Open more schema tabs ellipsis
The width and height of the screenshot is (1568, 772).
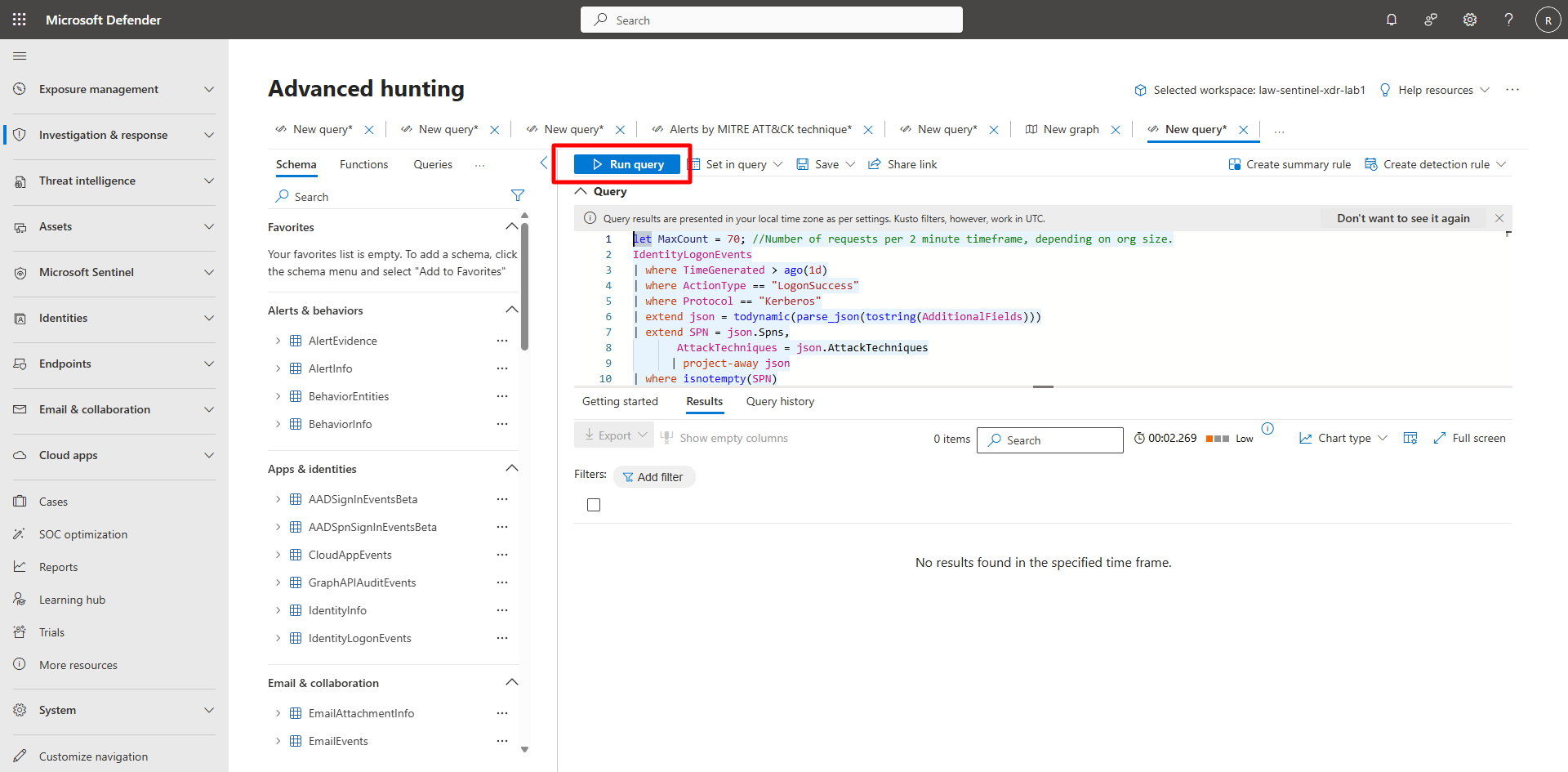[x=480, y=164]
